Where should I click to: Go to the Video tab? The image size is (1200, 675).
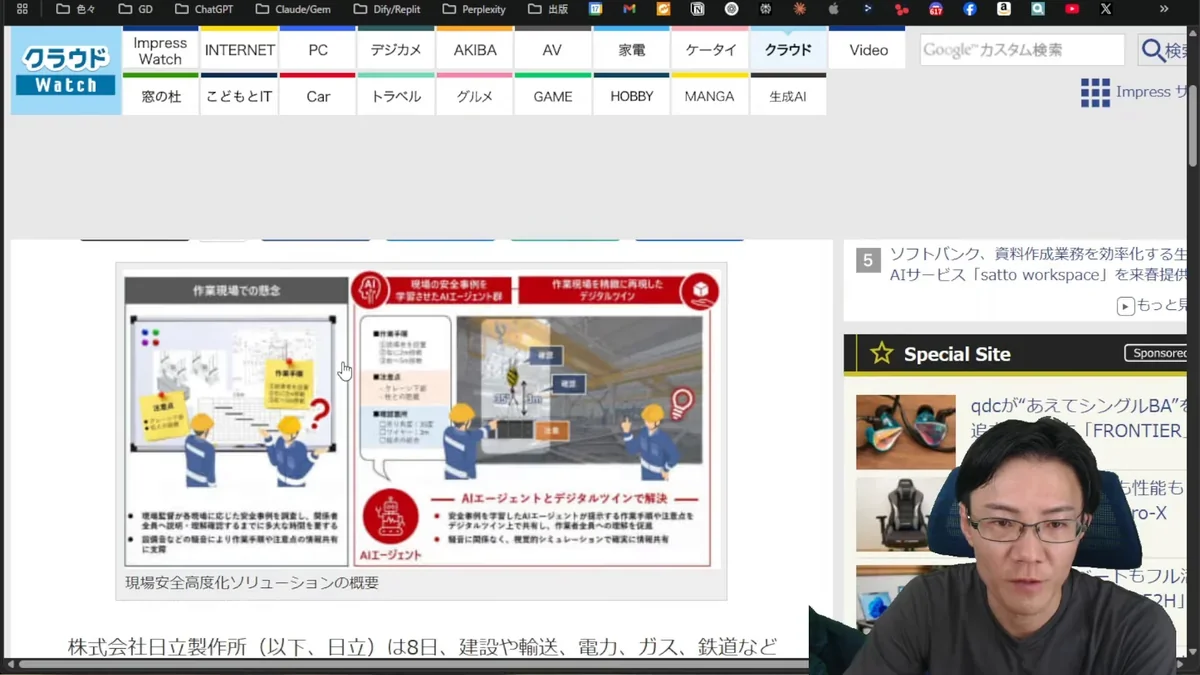point(868,49)
